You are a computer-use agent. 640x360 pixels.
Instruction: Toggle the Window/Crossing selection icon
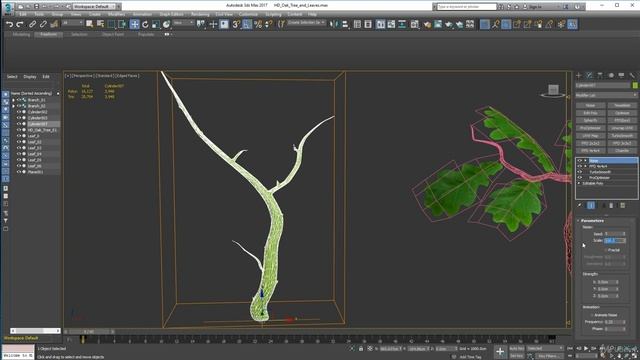coord(122,24)
